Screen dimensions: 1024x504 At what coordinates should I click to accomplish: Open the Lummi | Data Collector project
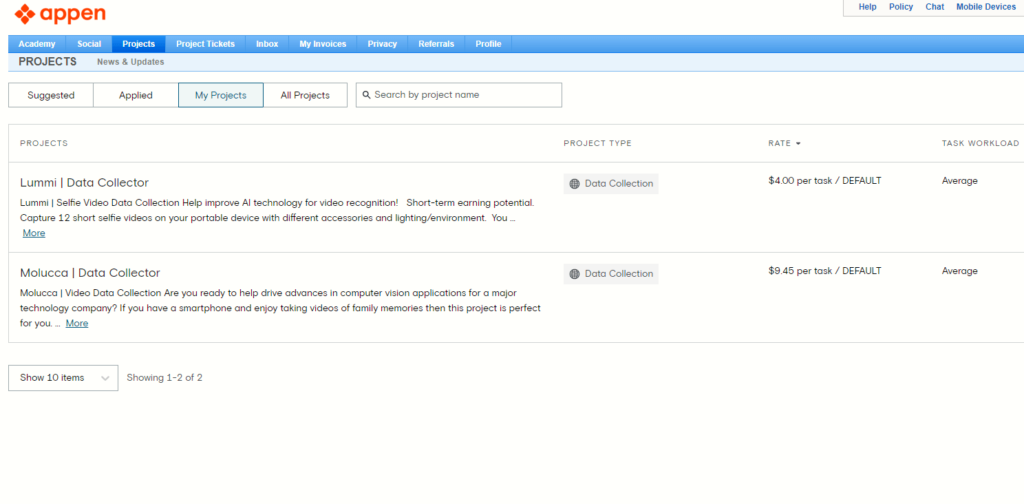(84, 183)
